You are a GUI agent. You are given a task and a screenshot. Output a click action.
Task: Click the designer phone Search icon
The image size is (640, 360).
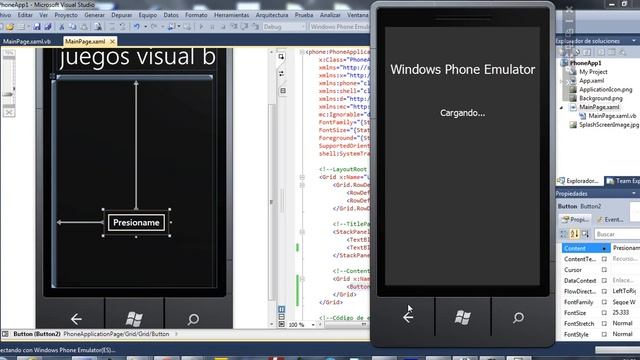pos(193,319)
